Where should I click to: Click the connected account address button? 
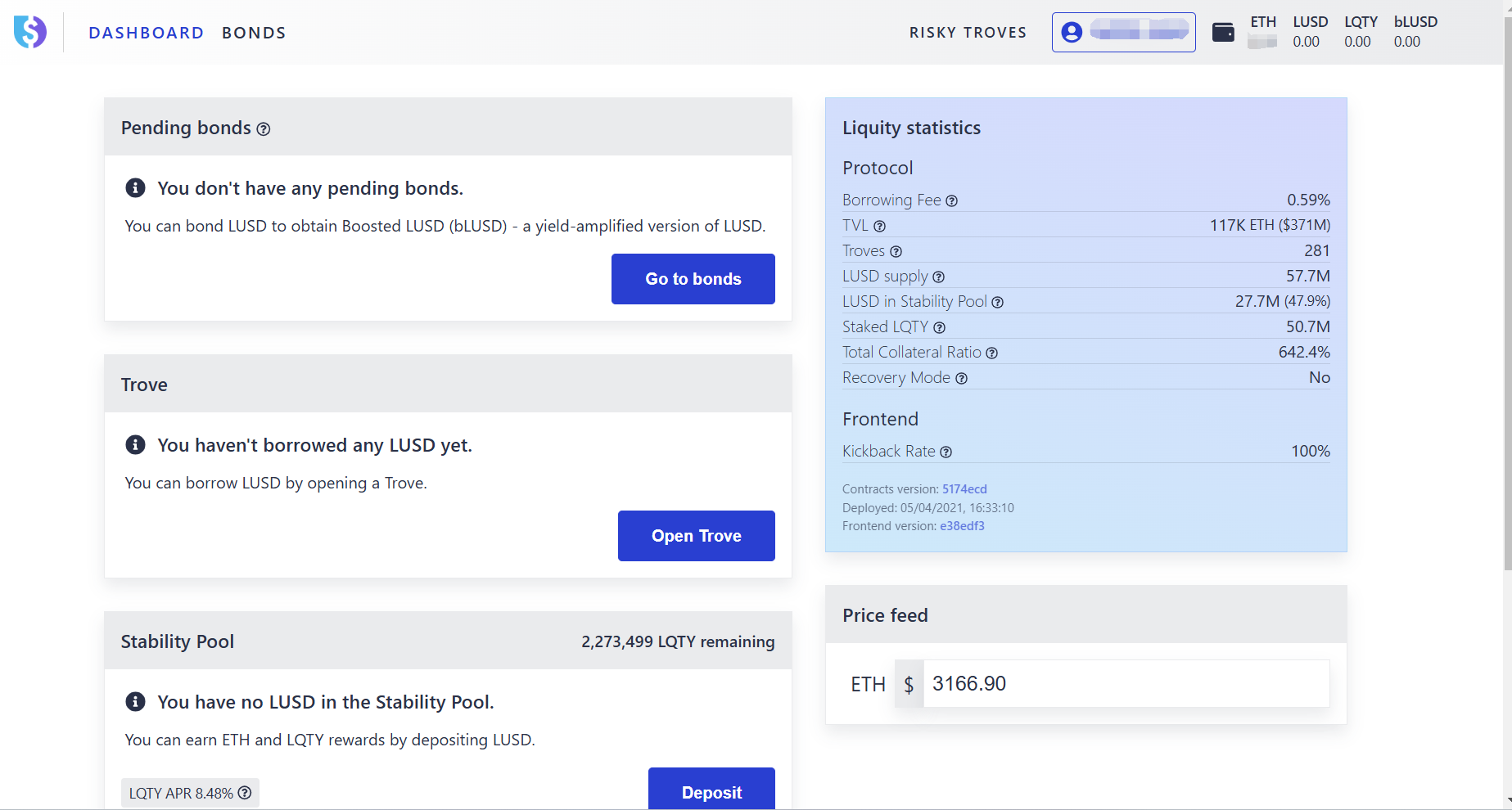click(1123, 32)
